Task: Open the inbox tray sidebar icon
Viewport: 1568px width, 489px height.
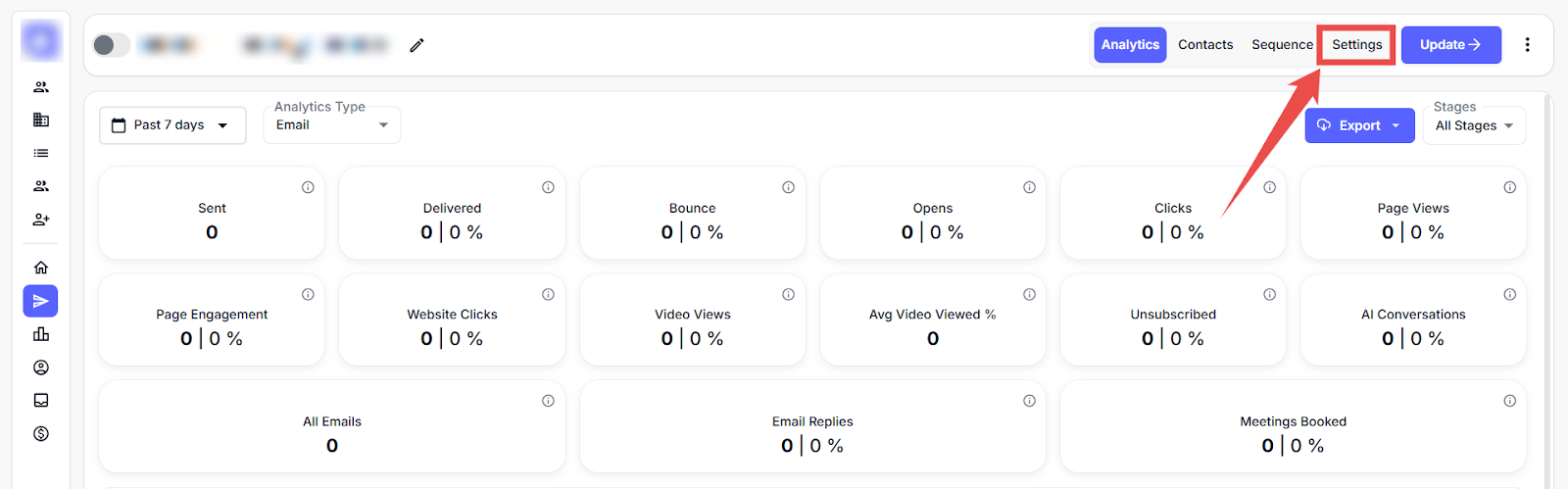Action: [40, 401]
